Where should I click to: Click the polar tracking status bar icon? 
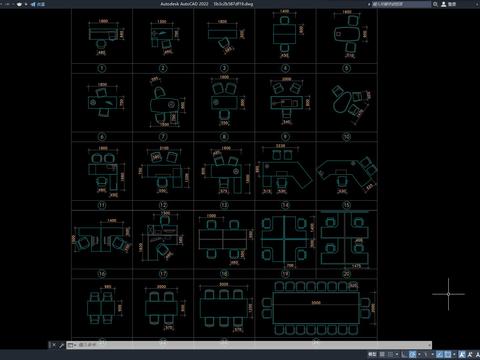tap(412, 354)
